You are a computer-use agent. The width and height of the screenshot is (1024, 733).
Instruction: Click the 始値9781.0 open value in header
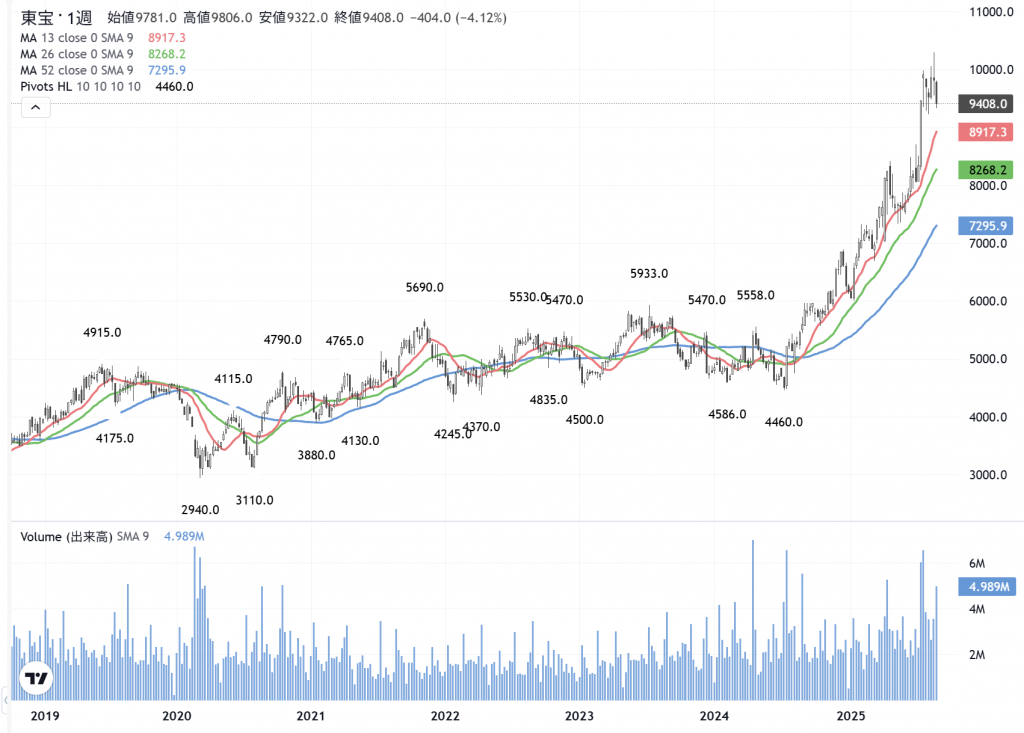[x=142, y=18]
